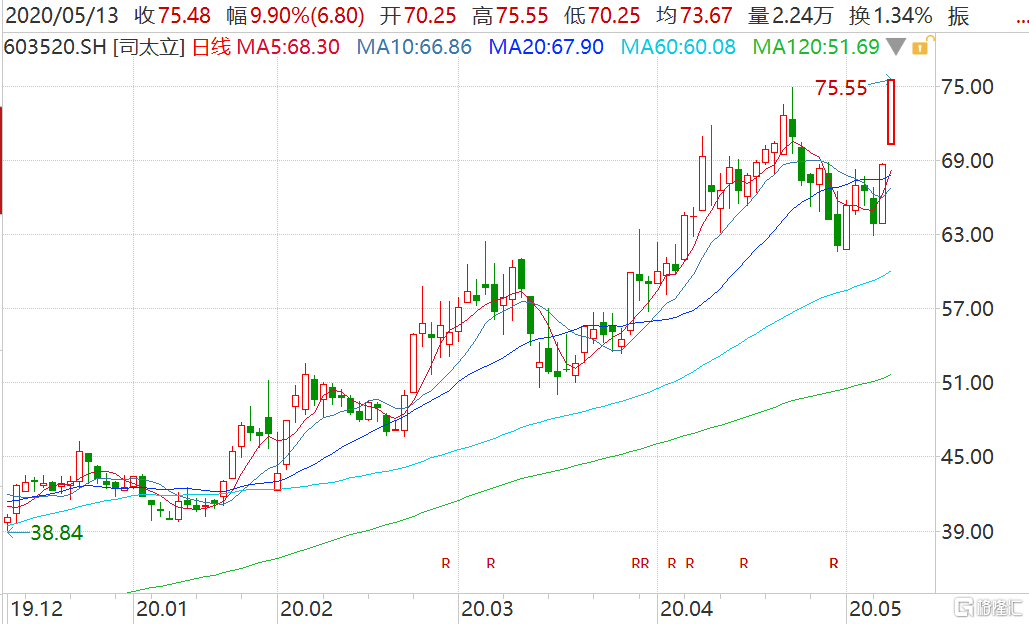Click the 57.00 price axis label
Viewport: 1029px width, 624px height.
968,308
